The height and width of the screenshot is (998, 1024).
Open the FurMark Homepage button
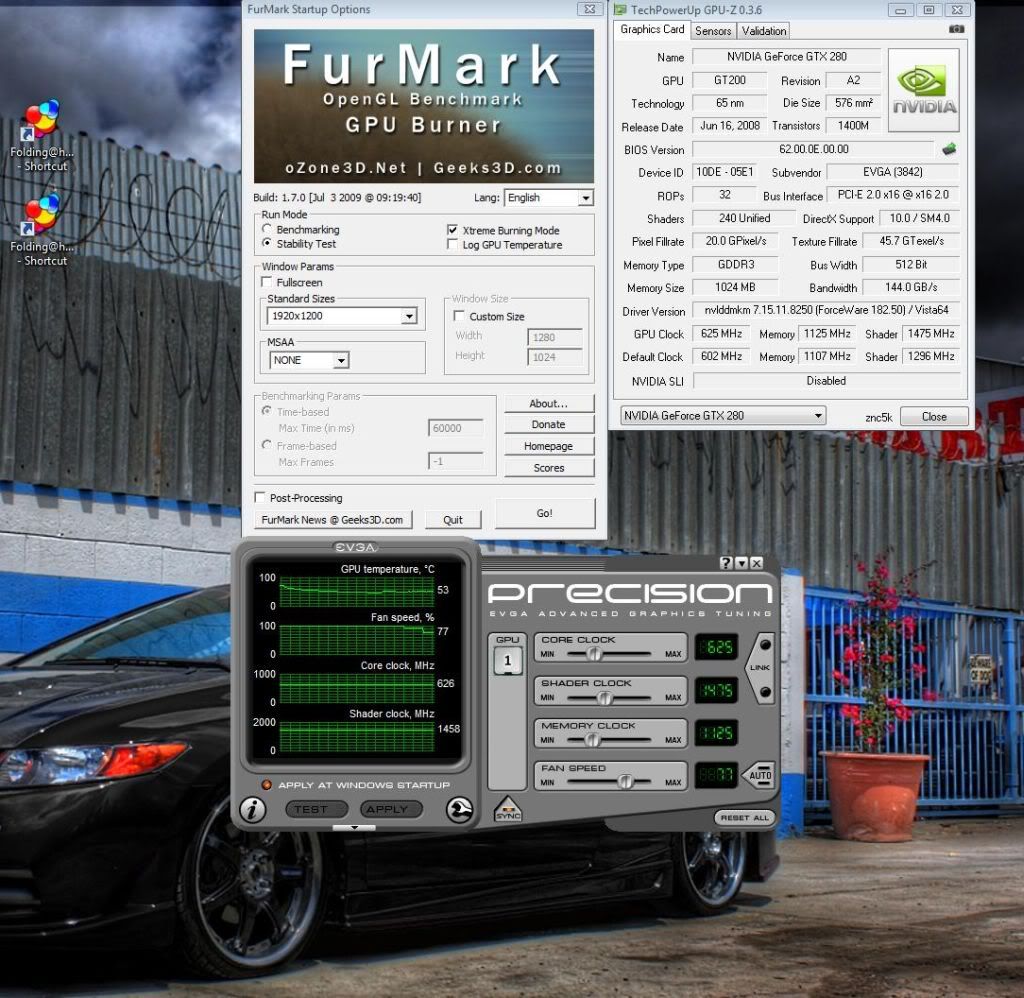[x=549, y=446]
